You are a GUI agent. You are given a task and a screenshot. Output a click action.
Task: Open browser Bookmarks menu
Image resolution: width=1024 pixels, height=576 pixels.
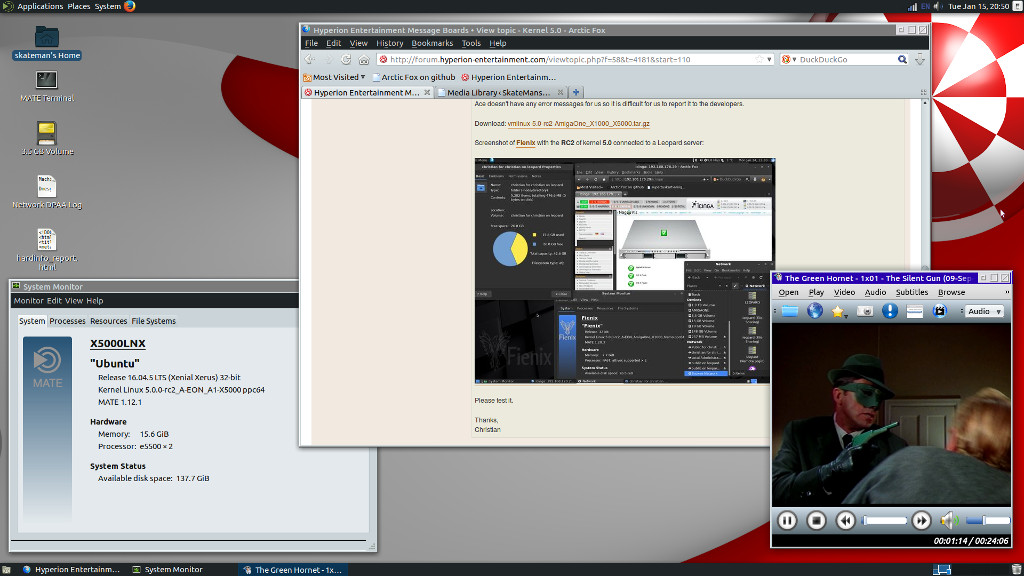click(x=432, y=43)
